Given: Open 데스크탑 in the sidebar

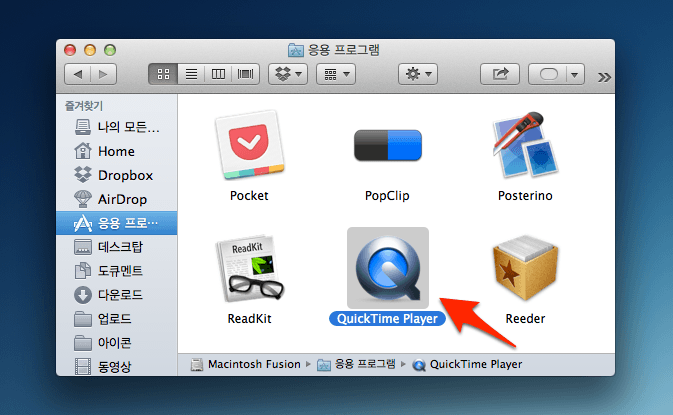Looking at the screenshot, I should [x=117, y=247].
